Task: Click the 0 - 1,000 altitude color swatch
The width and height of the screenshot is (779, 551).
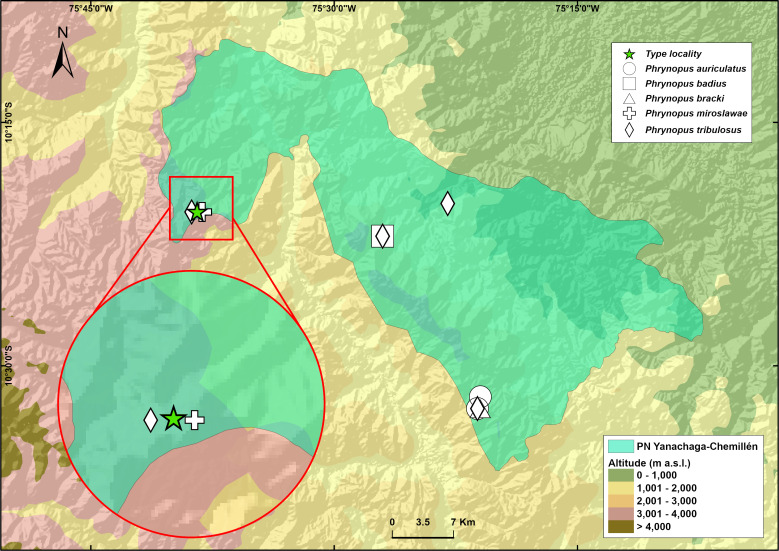Action: [621, 475]
